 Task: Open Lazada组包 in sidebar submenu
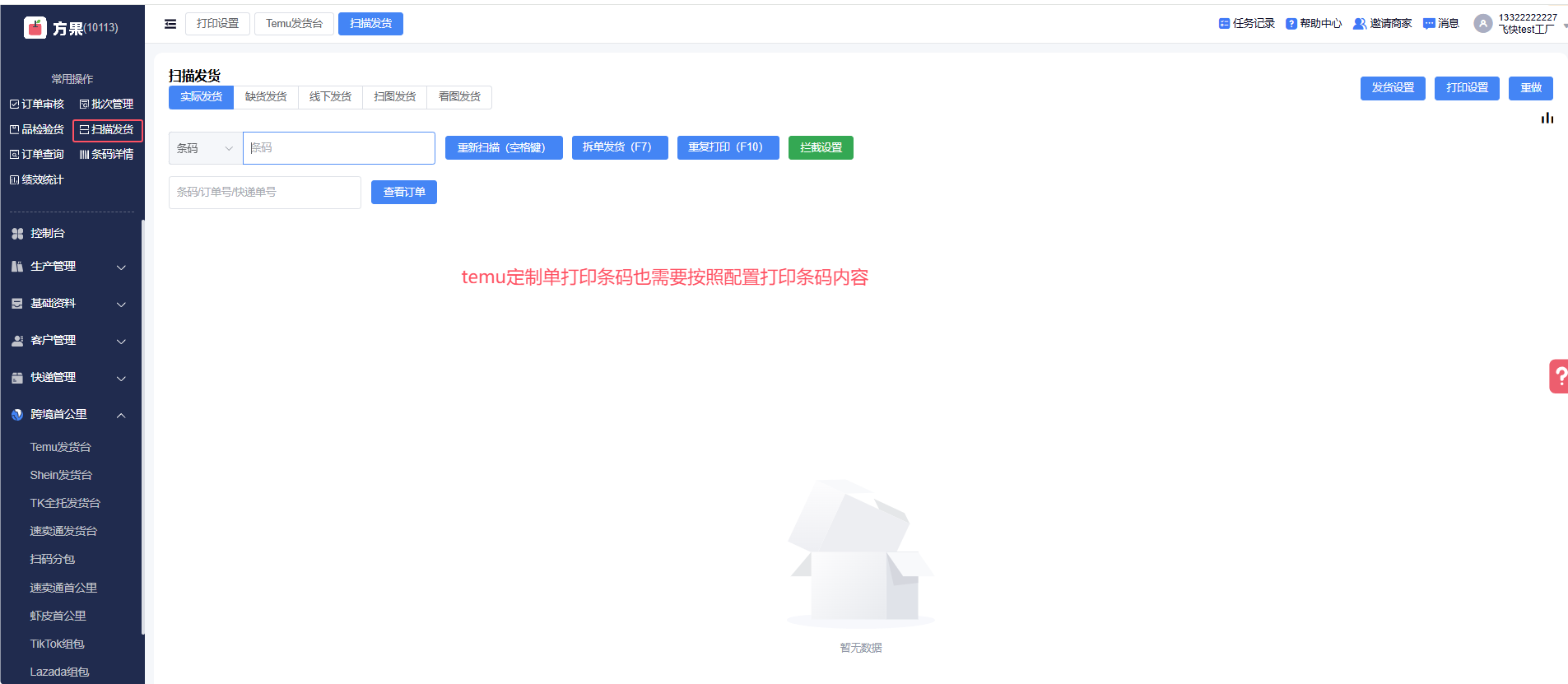pos(59,672)
